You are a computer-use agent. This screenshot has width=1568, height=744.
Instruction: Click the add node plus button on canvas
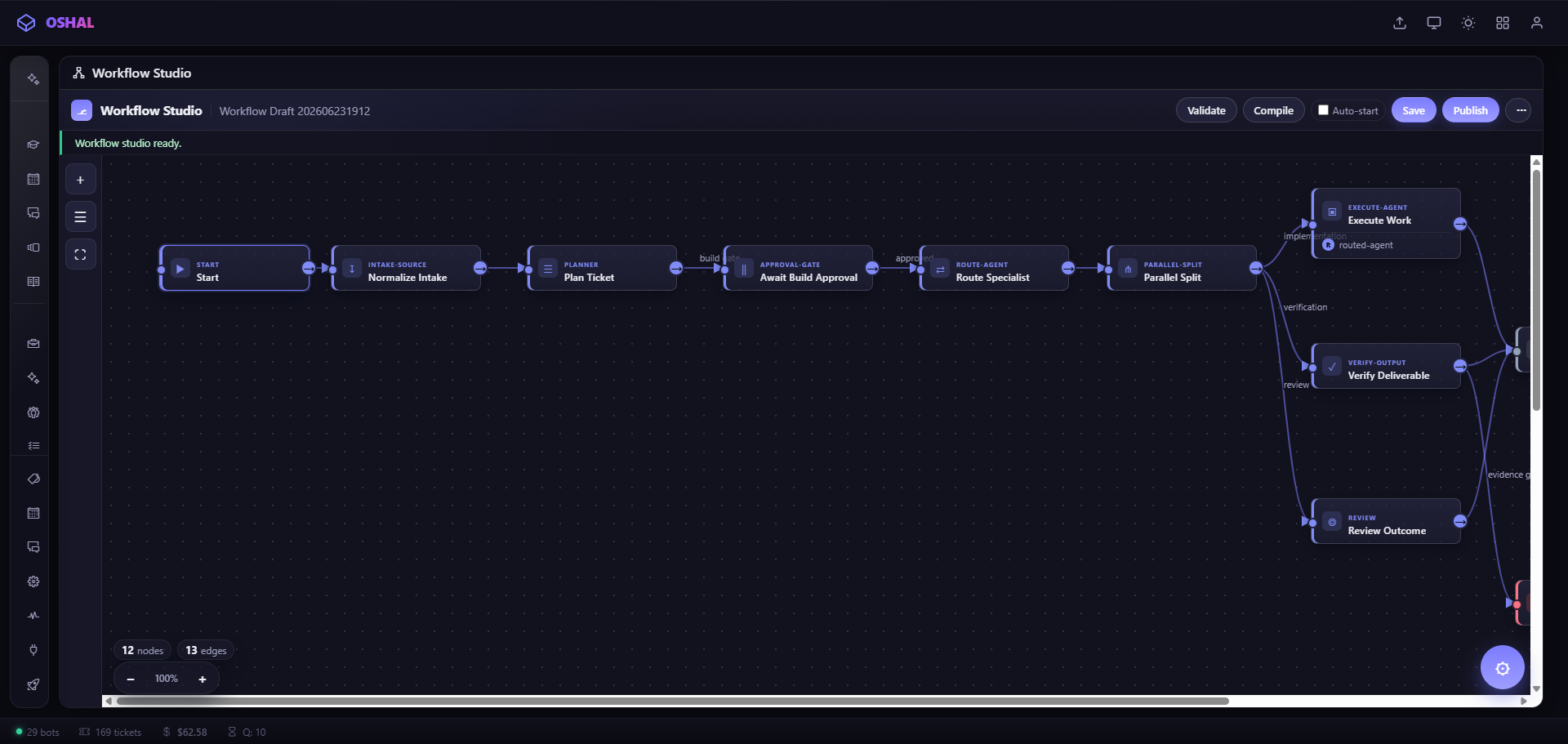(81, 180)
